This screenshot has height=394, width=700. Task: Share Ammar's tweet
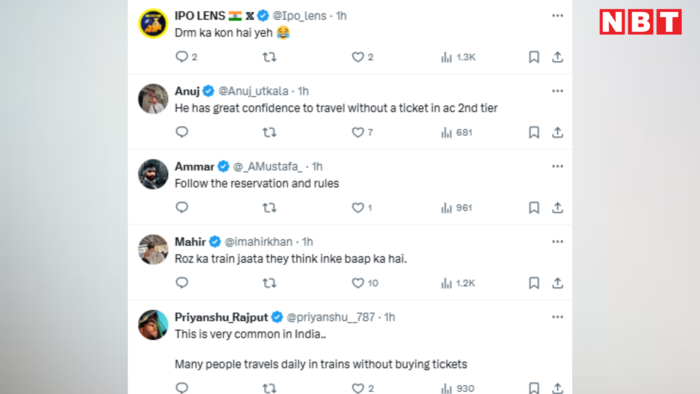[557, 207]
